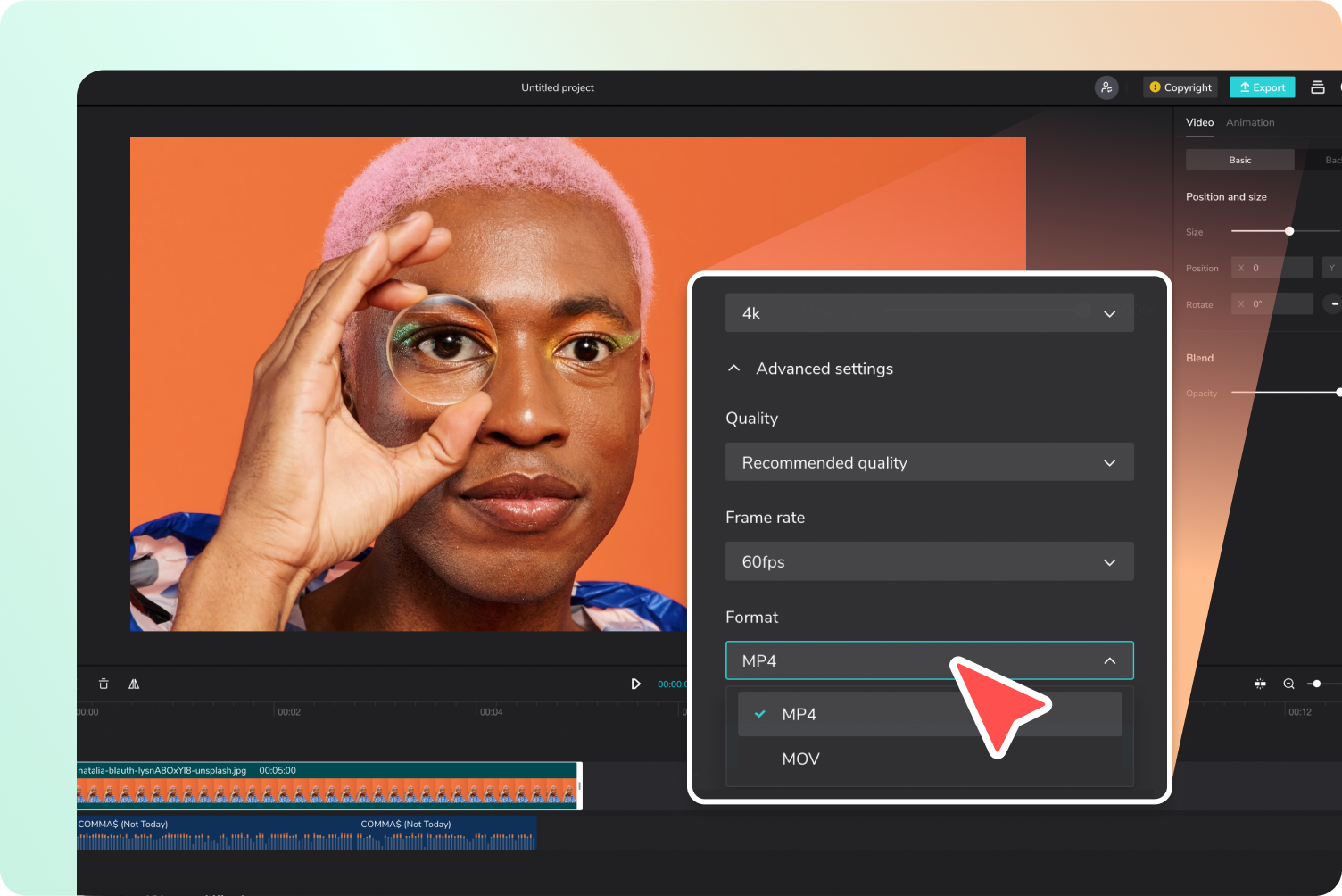The width and height of the screenshot is (1342, 896).
Task: Click the Export button
Action: [x=1262, y=87]
